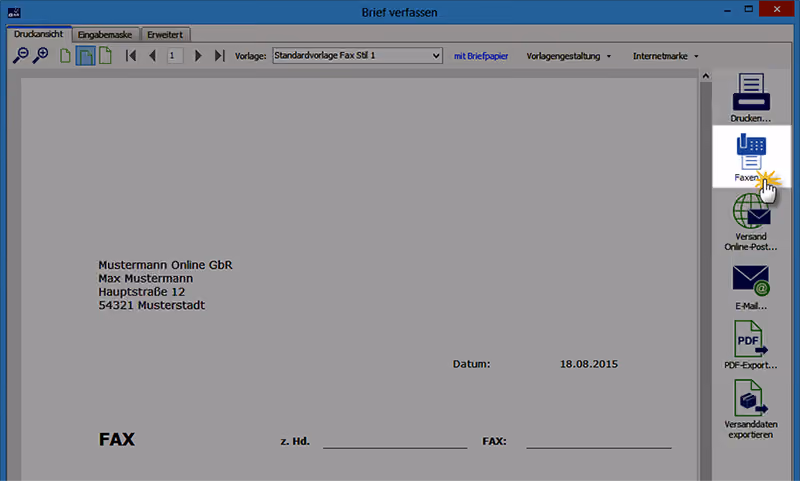
Task: Click the zoom in magnifier icon
Action: pos(40,55)
